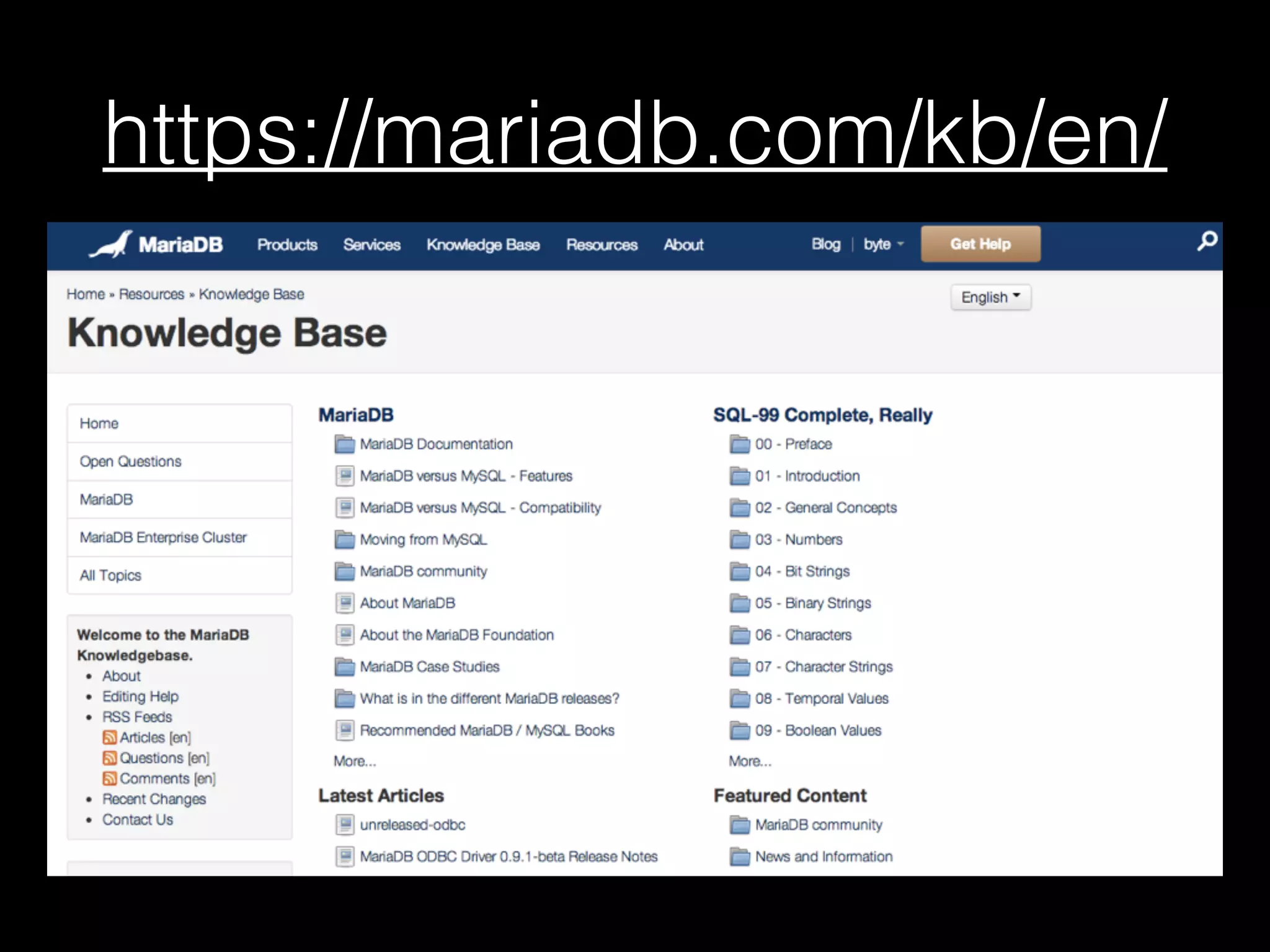Select All Topics in sidebar

point(180,575)
